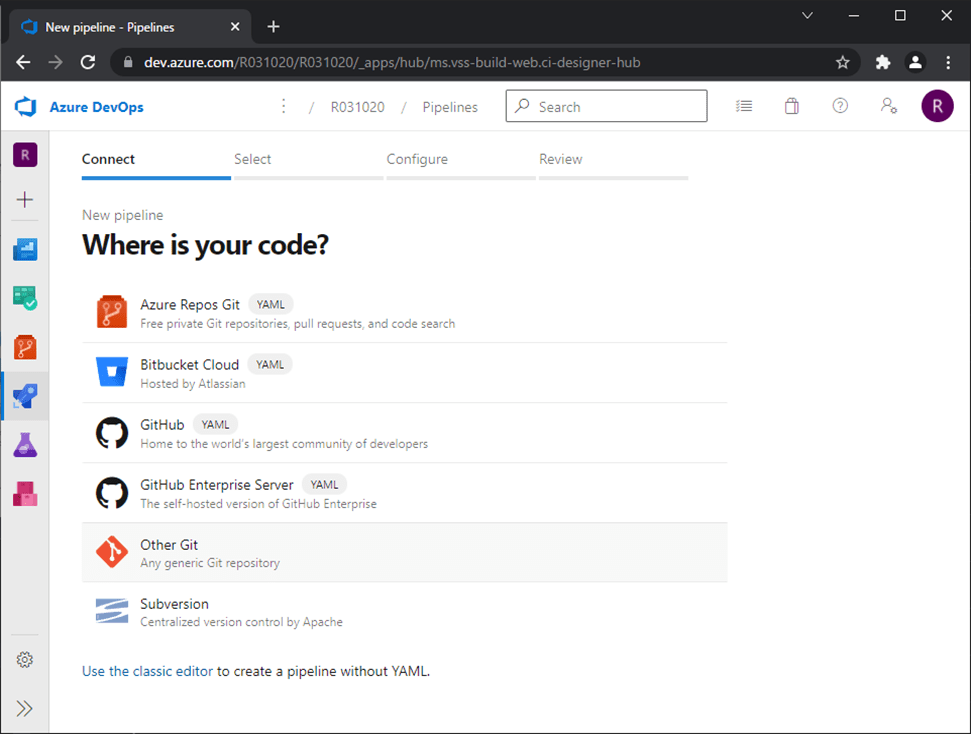Open Boards hub in the sidebar
Image resolution: width=971 pixels, height=734 pixels.
click(25, 298)
